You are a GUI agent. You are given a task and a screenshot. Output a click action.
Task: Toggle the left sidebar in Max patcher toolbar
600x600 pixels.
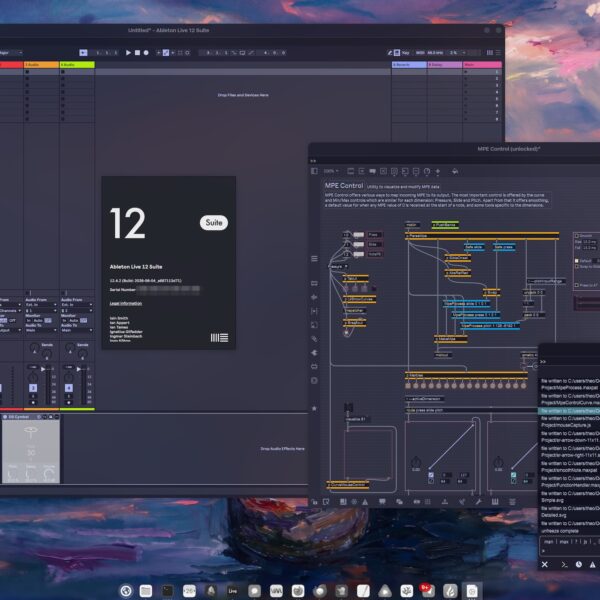click(x=314, y=171)
